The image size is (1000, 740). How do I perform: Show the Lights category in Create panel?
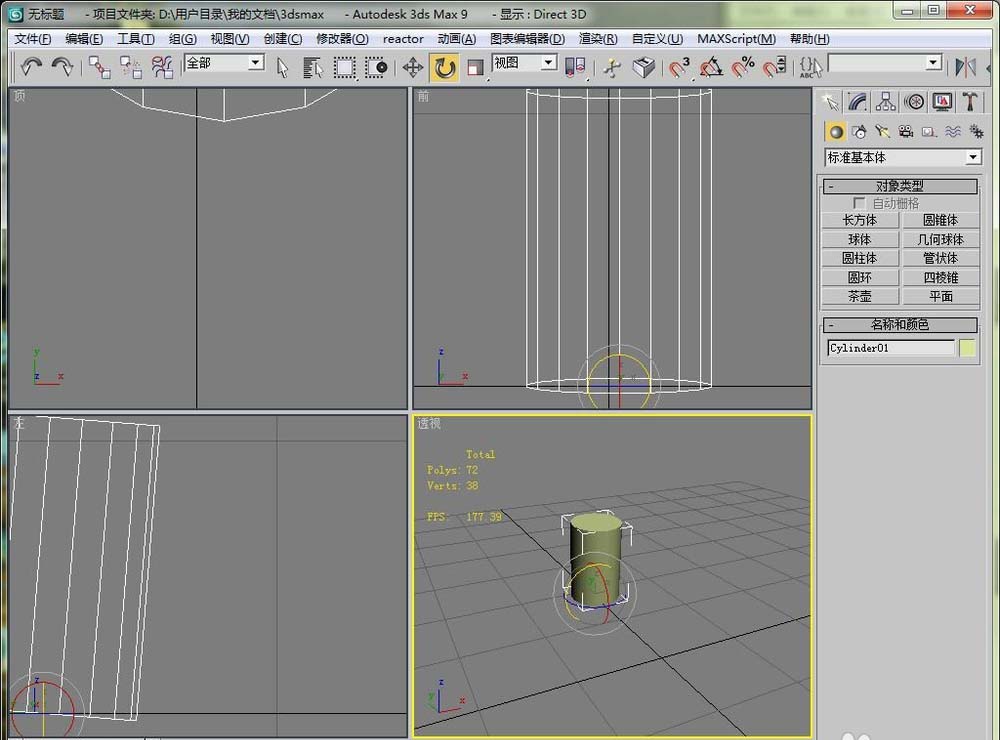pos(882,131)
